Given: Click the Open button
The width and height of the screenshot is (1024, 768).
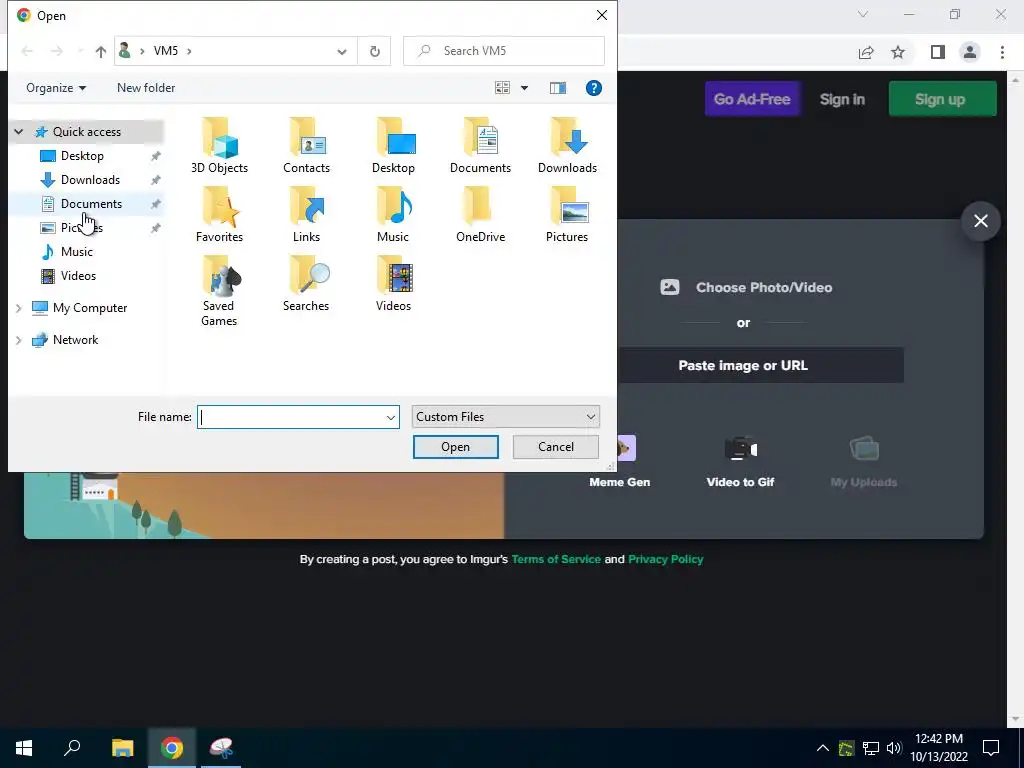Looking at the screenshot, I should 455,447.
